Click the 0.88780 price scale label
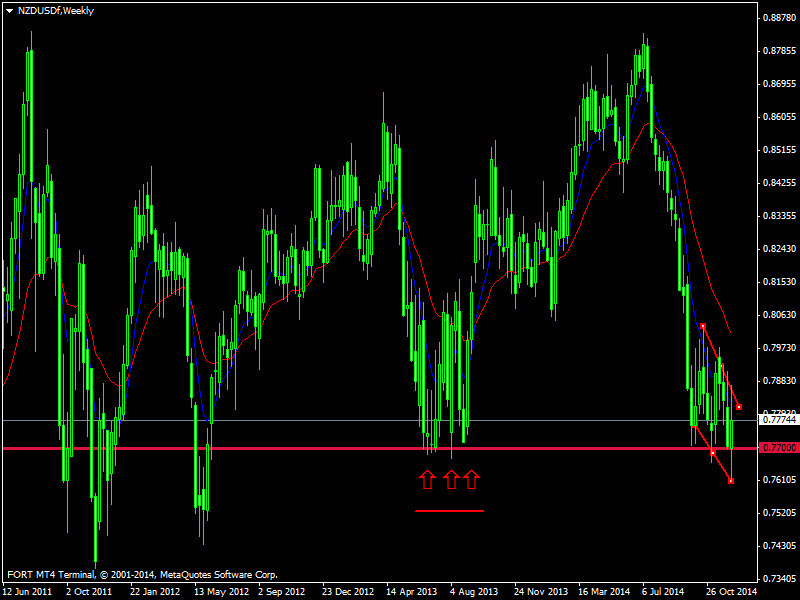Screen dimensions: 800x600 (x=780, y=18)
